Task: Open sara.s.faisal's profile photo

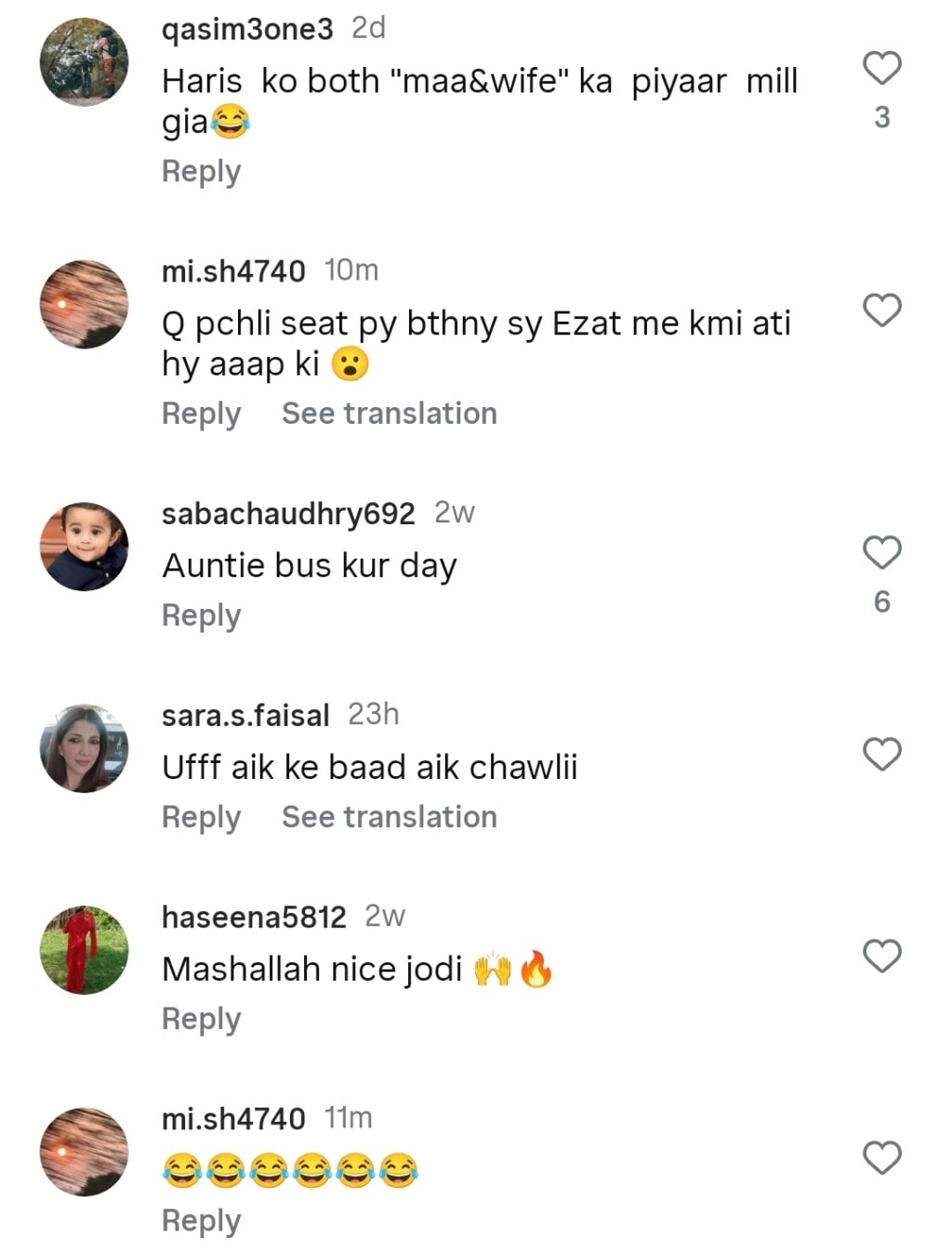Action: click(x=84, y=748)
